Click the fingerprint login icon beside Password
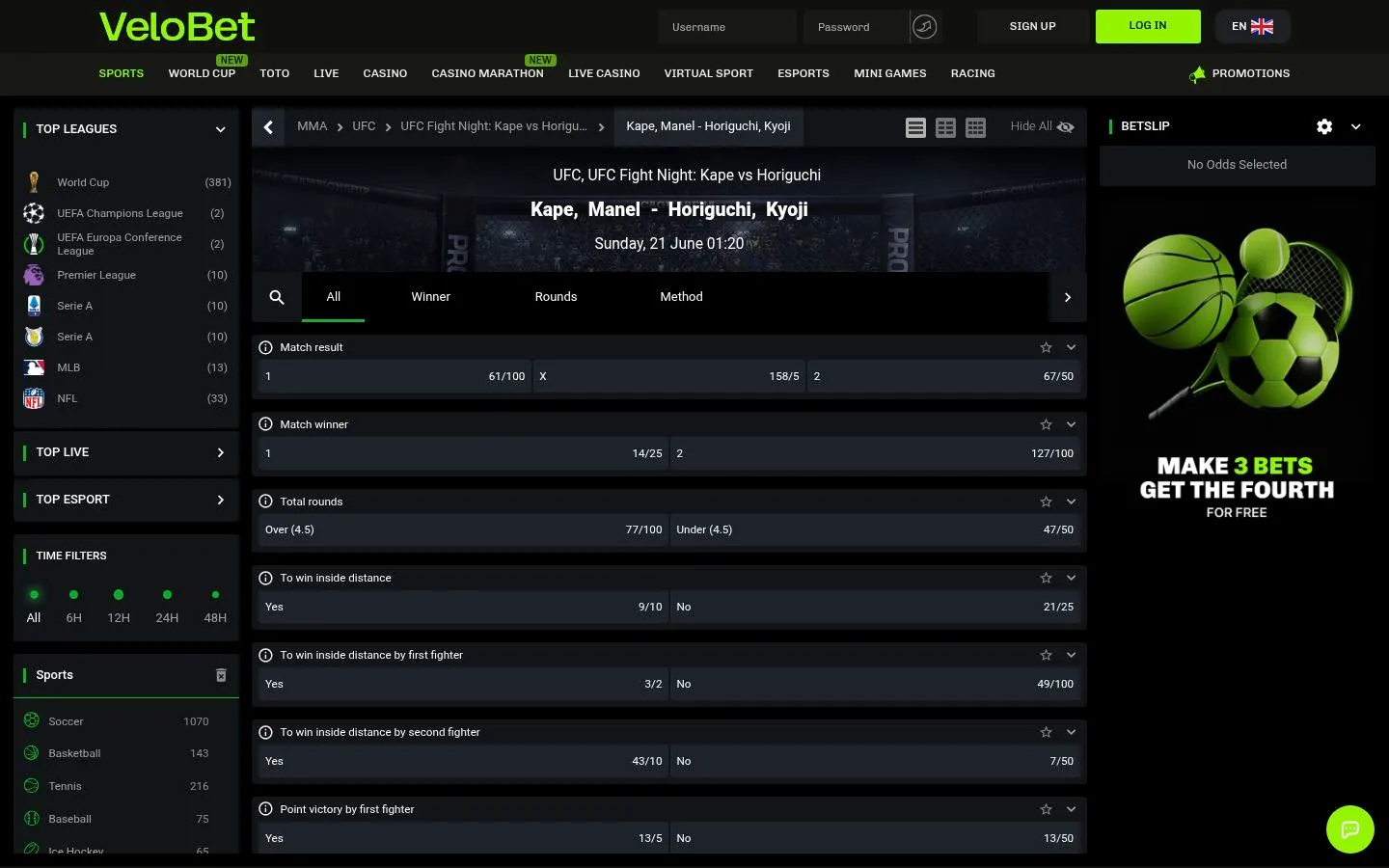1389x868 pixels. [924, 27]
